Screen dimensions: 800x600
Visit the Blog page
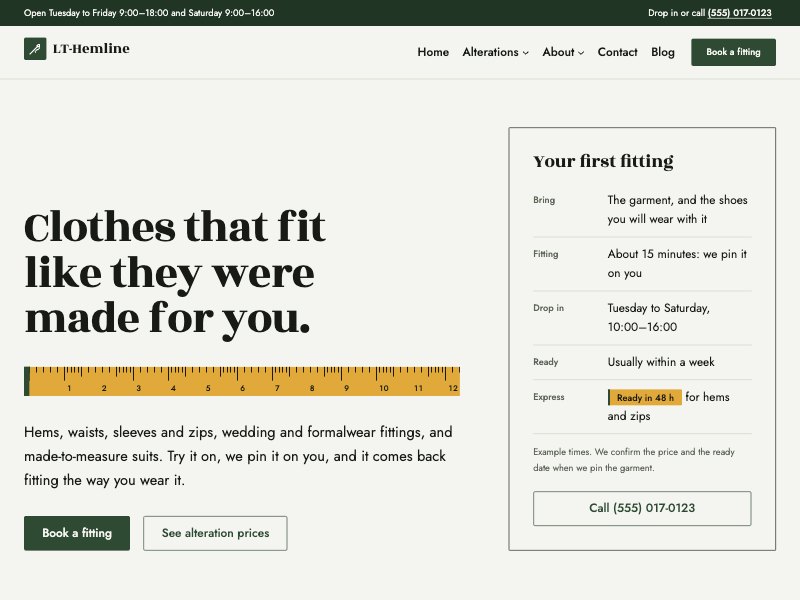click(x=663, y=52)
